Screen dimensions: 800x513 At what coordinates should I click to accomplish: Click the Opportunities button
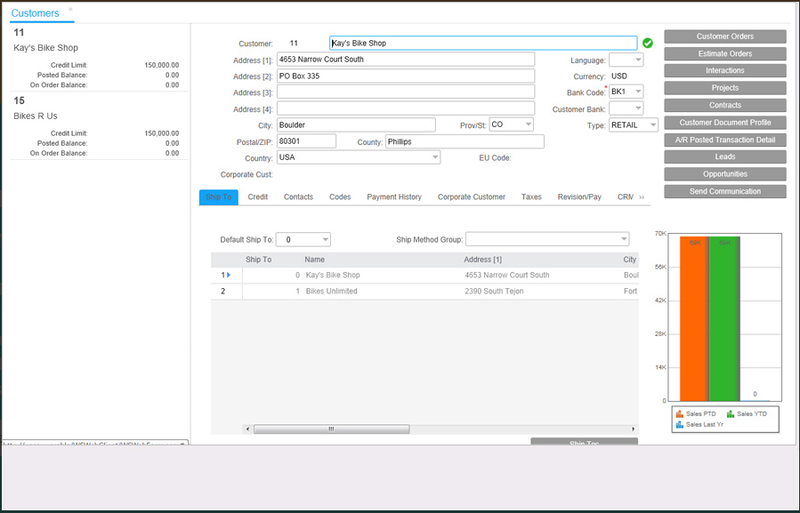tap(725, 174)
